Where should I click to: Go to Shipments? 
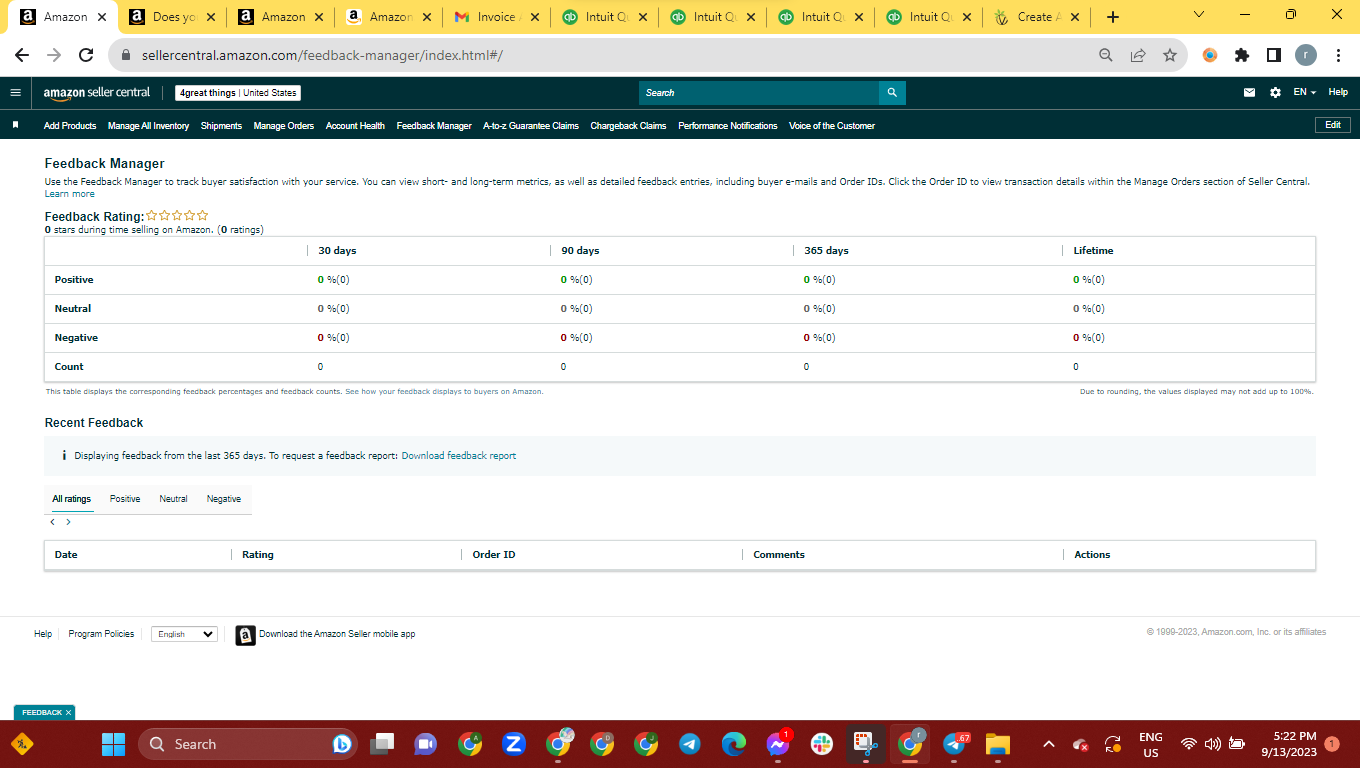click(221, 126)
